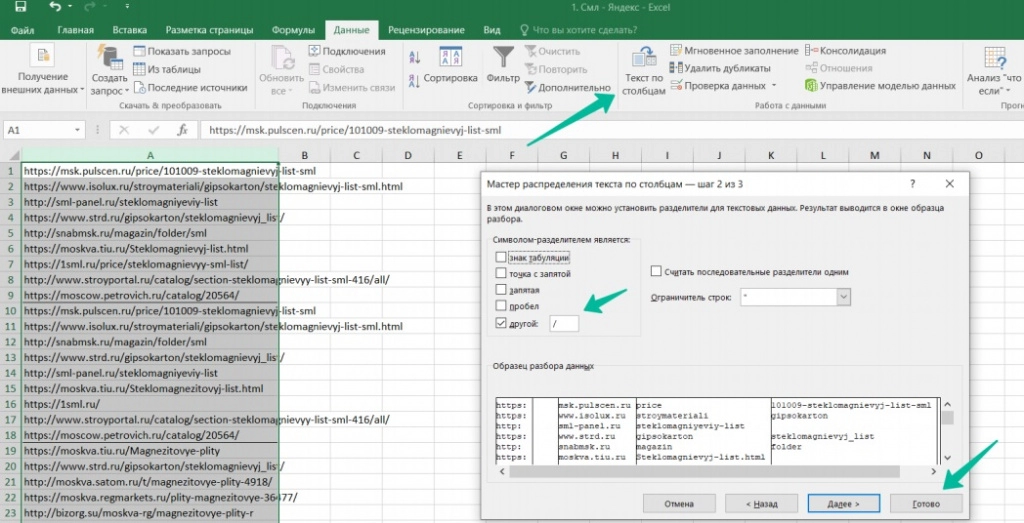Select cell with http://snabmsk.ru/magazin/folder/sml in row 5
The width and height of the screenshot is (1024, 523).
coord(150,233)
